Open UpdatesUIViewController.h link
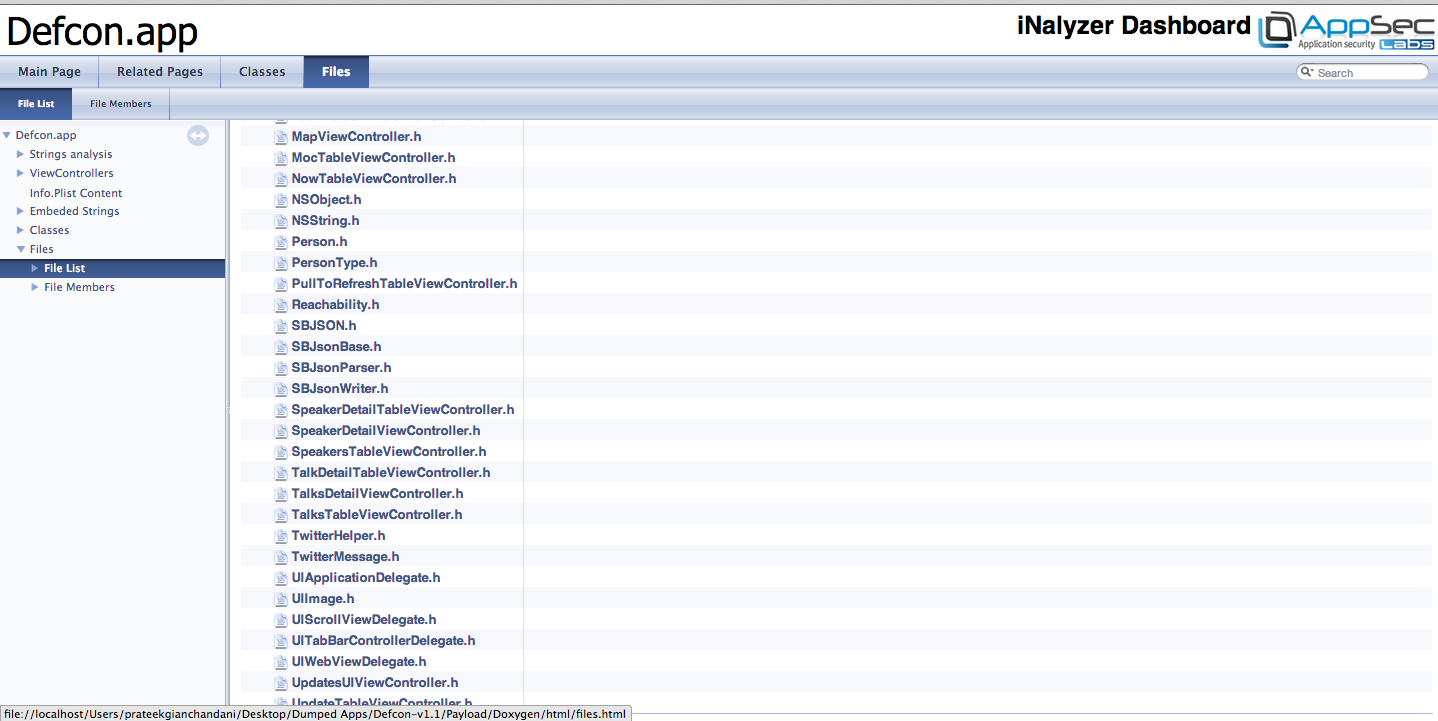Screen dimensions: 1438x721 (375, 683)
